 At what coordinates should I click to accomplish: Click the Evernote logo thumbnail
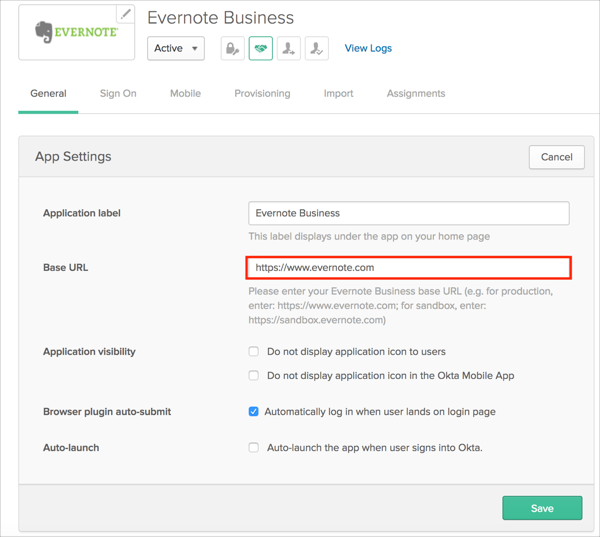coord(77,33)
